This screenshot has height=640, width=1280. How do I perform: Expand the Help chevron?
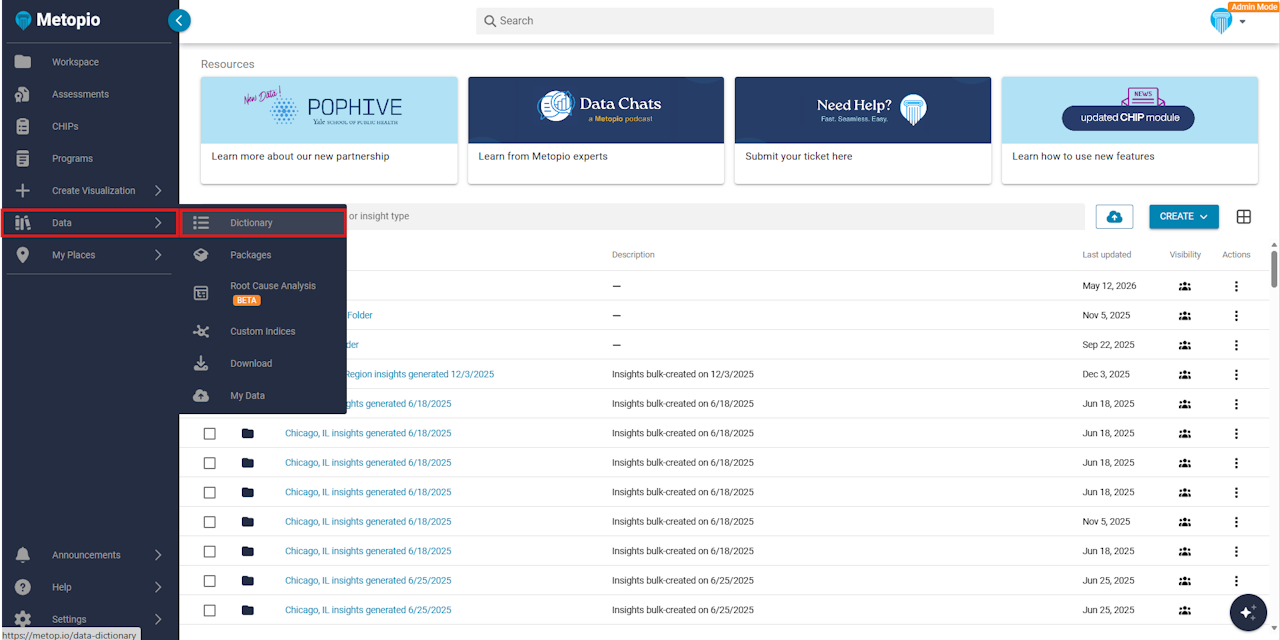[158, 587]
